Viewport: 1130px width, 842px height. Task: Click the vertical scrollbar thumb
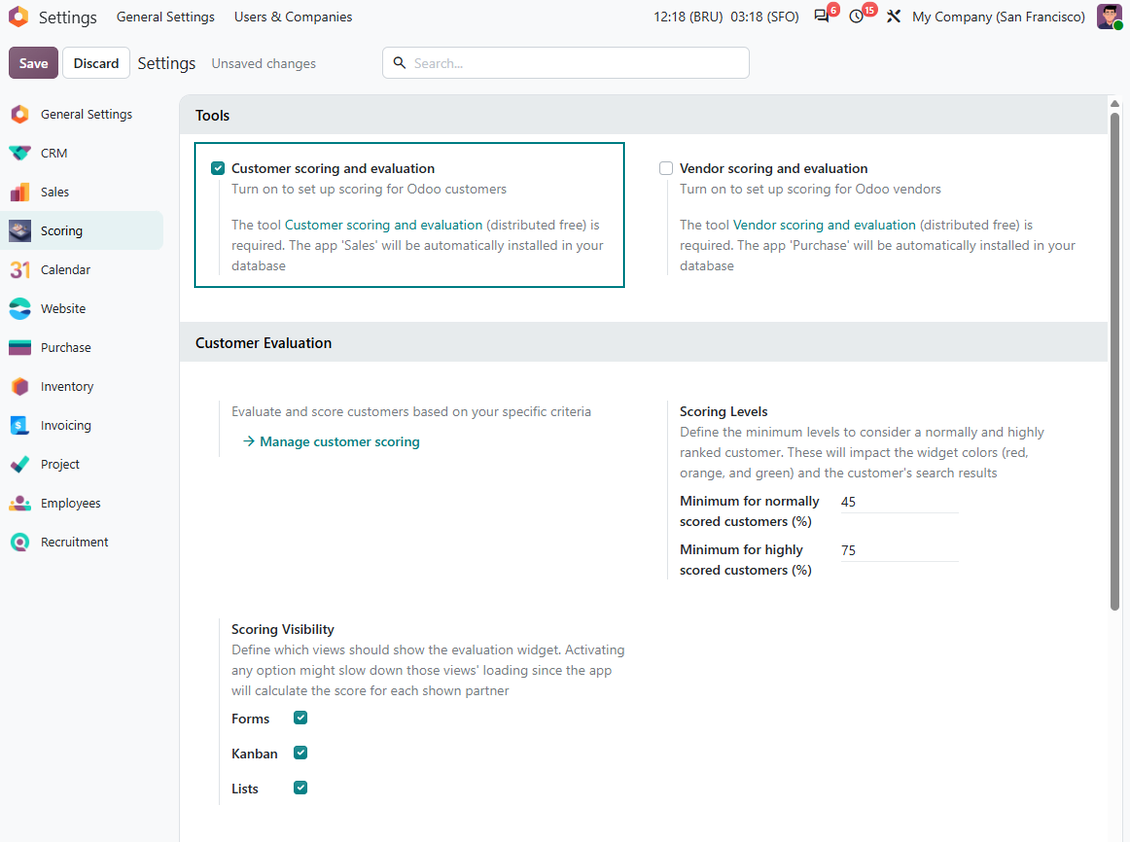point(1115,360)
